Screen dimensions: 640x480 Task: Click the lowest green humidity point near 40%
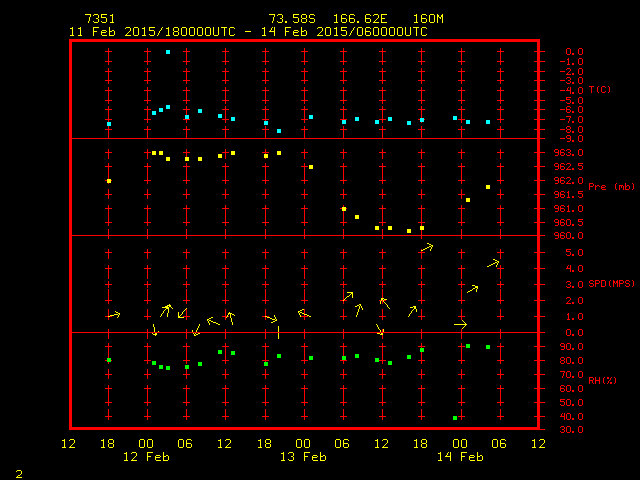tap(455, 418)
